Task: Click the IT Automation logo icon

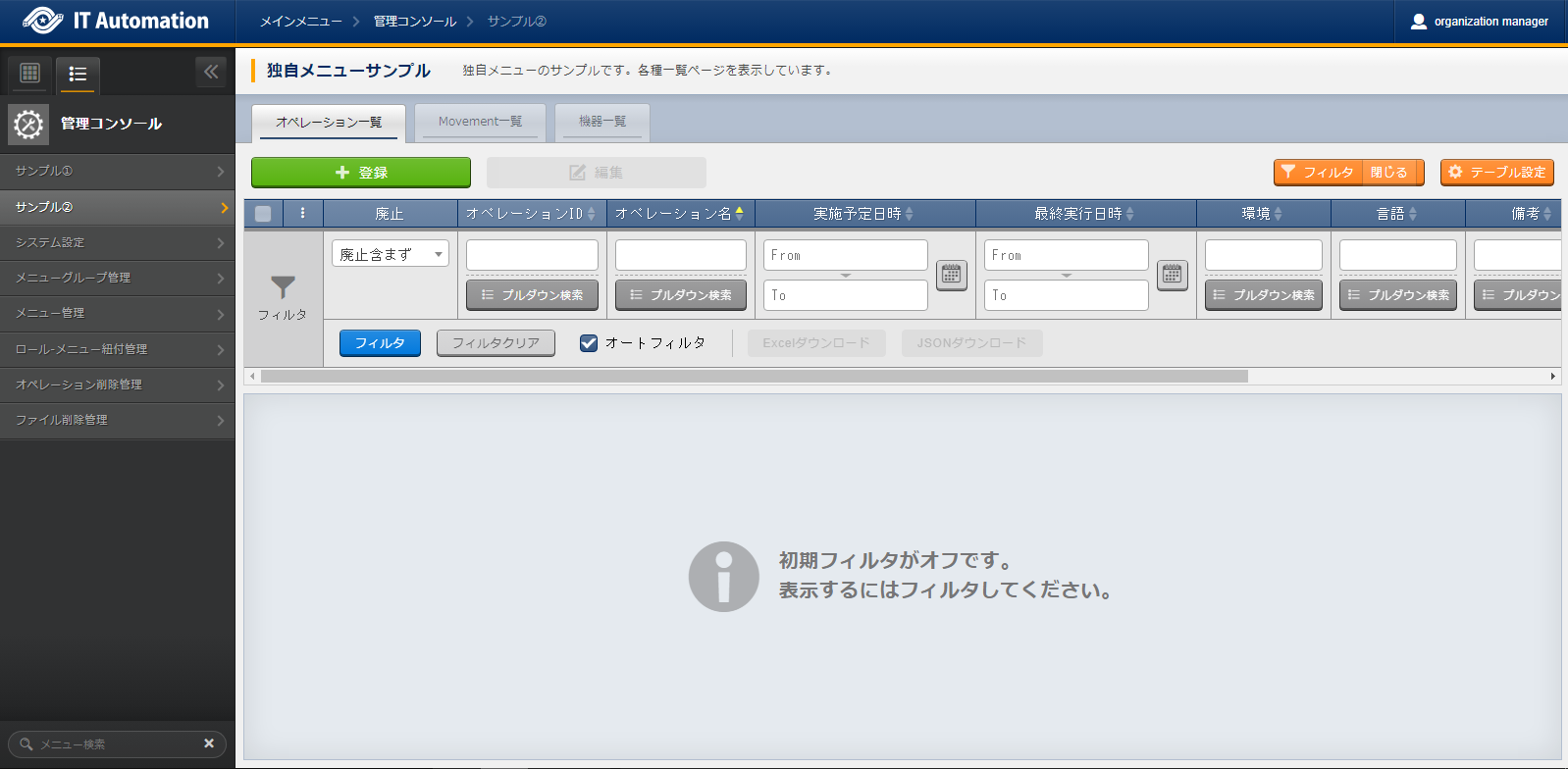Action: tap(42, 21)
